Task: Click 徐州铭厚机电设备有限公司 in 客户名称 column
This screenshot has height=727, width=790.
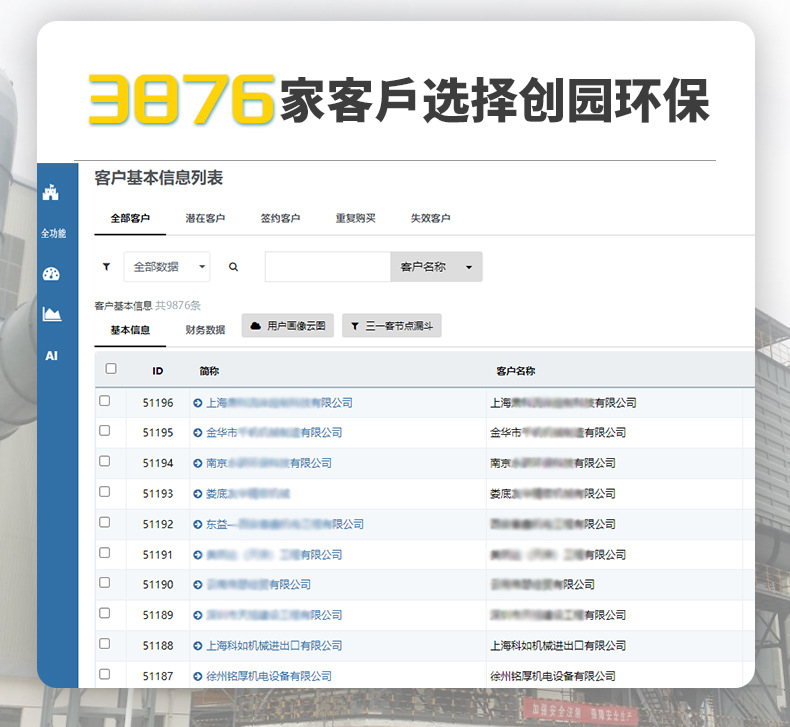Action: point(553,677)
